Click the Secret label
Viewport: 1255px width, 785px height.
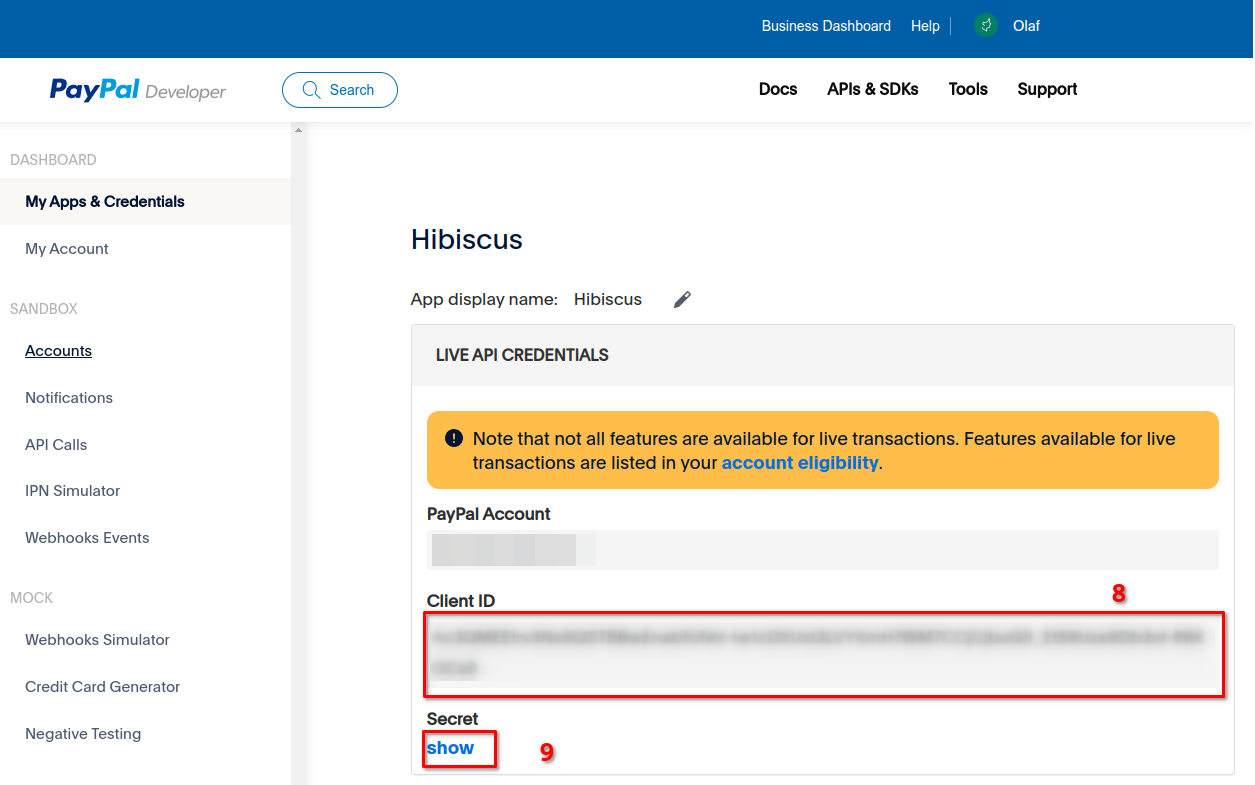(452, 719)
